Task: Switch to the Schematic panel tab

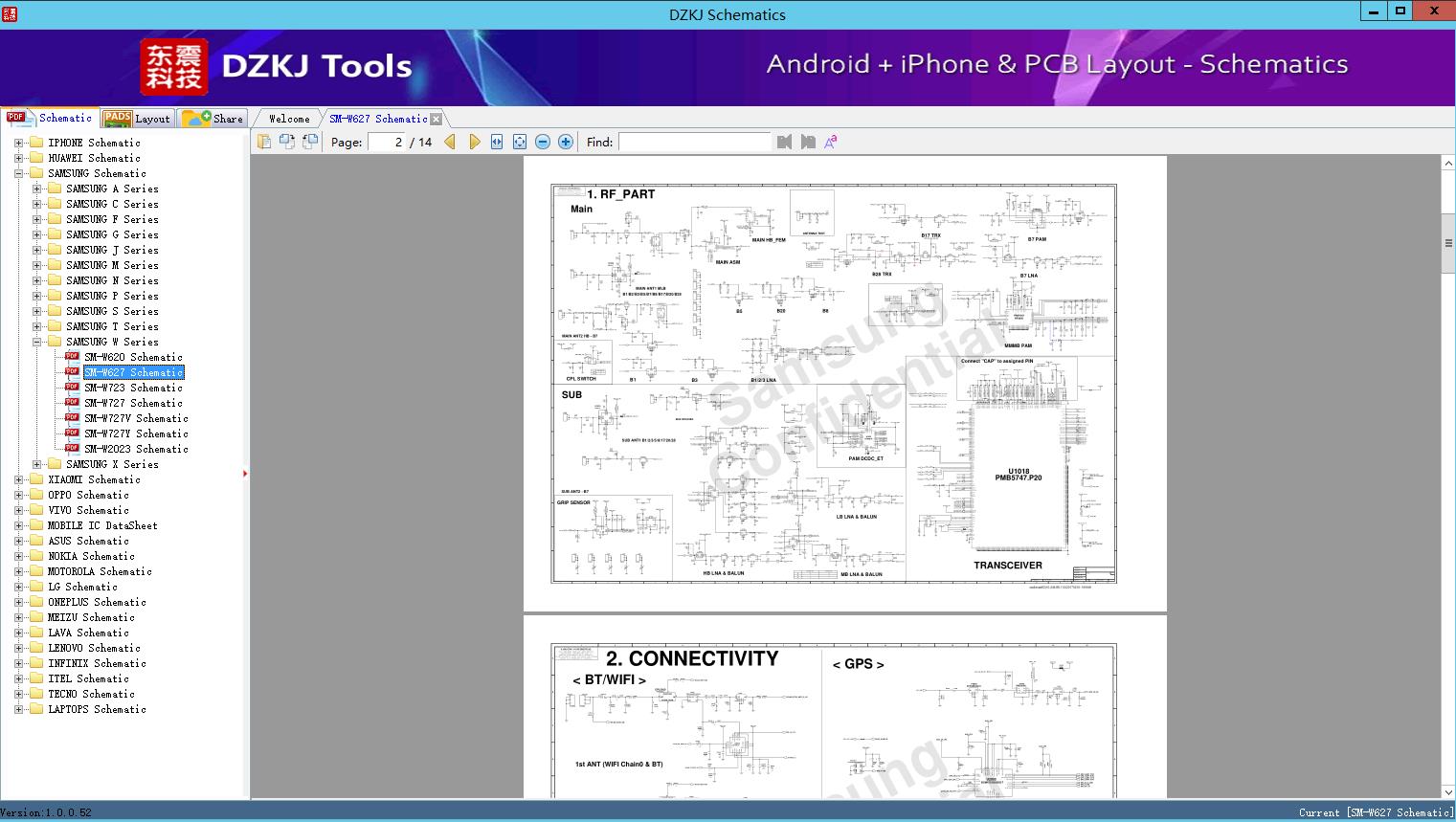Action: point(50,118)
